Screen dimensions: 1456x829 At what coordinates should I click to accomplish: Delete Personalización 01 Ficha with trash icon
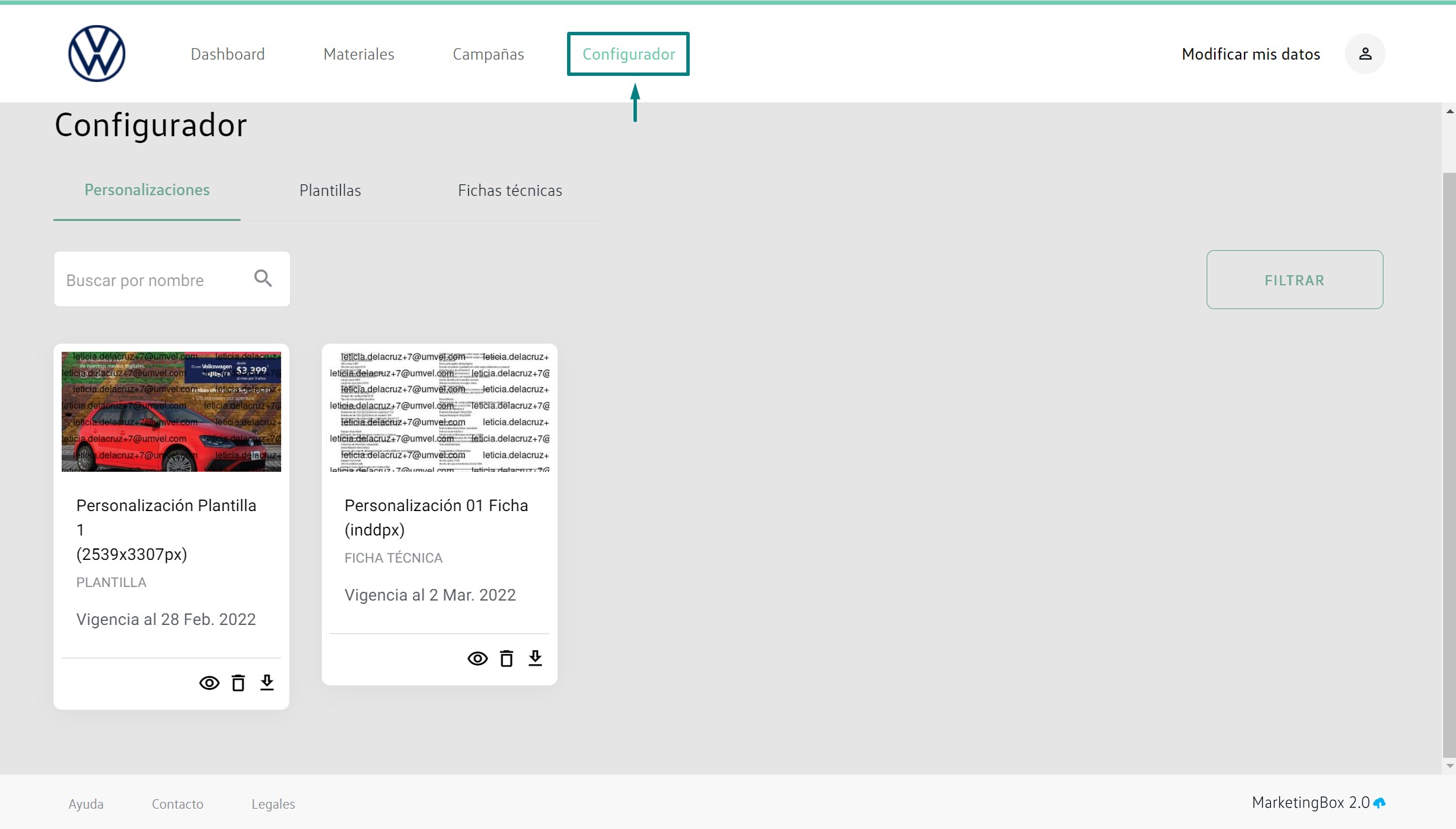[506, 658]
